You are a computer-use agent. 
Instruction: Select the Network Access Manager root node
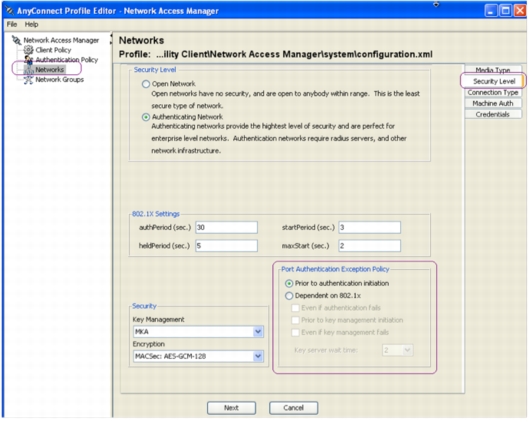click(x=61, y=40)
